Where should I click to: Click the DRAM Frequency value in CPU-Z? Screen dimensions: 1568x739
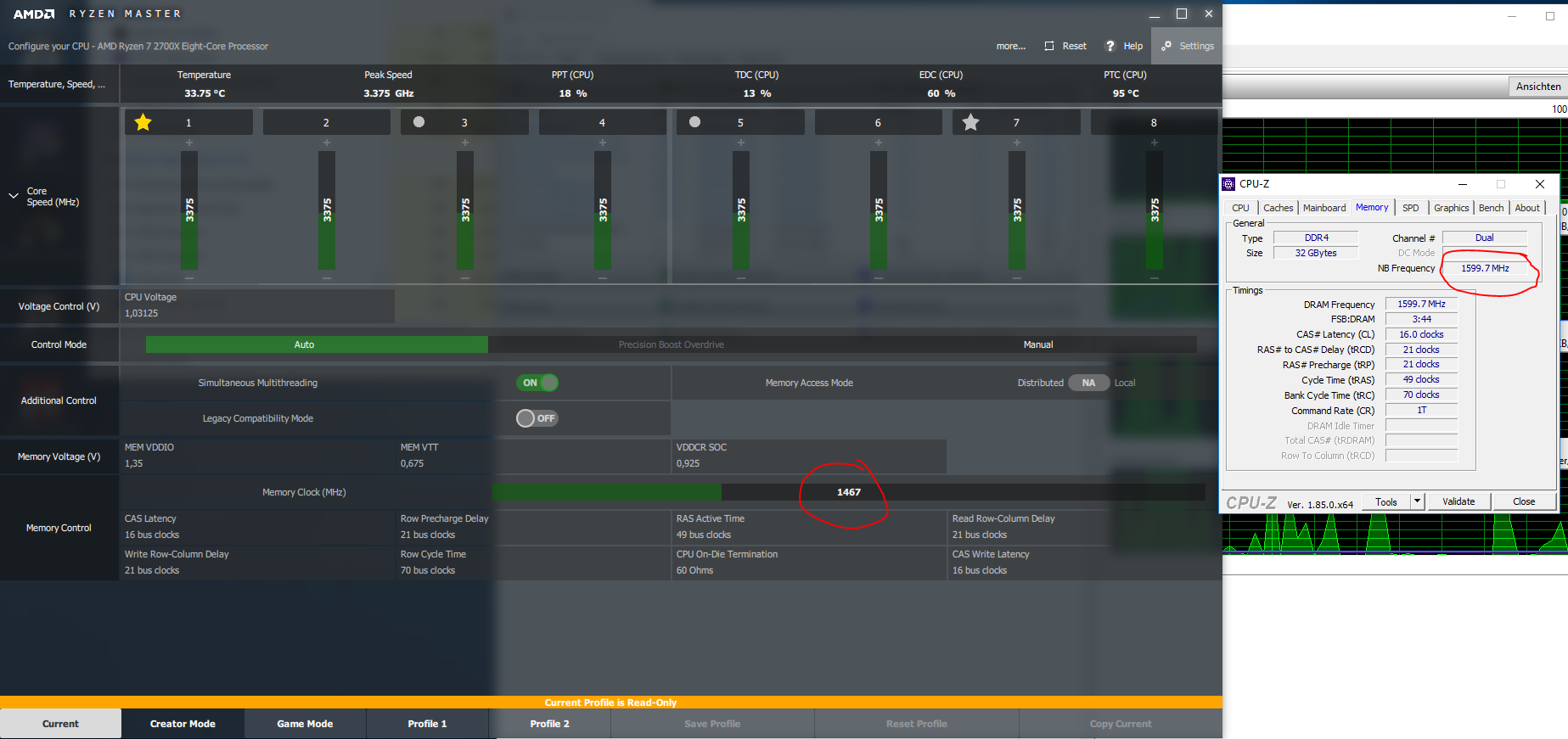coord(1421,304)
